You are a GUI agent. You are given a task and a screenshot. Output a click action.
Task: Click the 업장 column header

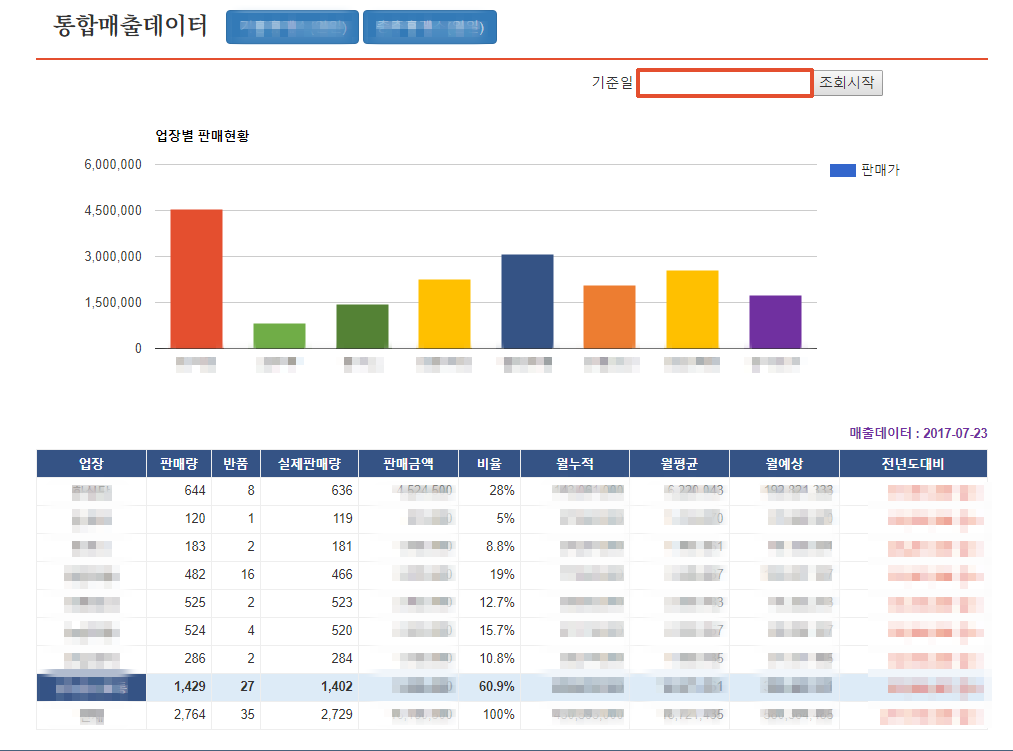[91, 464]
